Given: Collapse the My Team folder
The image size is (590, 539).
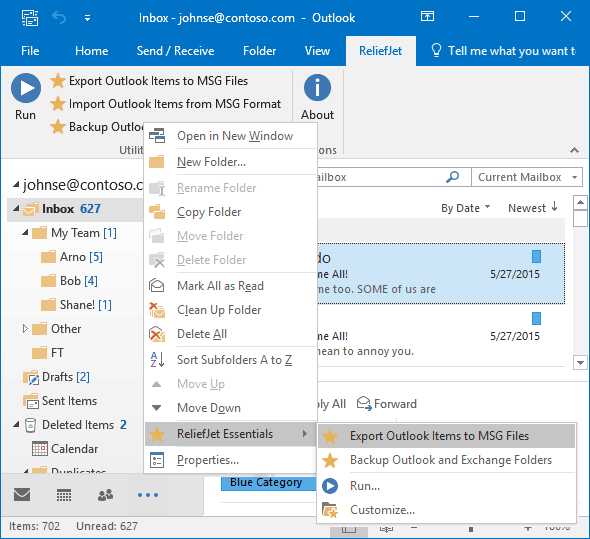Looking at the screenshot, I should (x=25, y=232).
